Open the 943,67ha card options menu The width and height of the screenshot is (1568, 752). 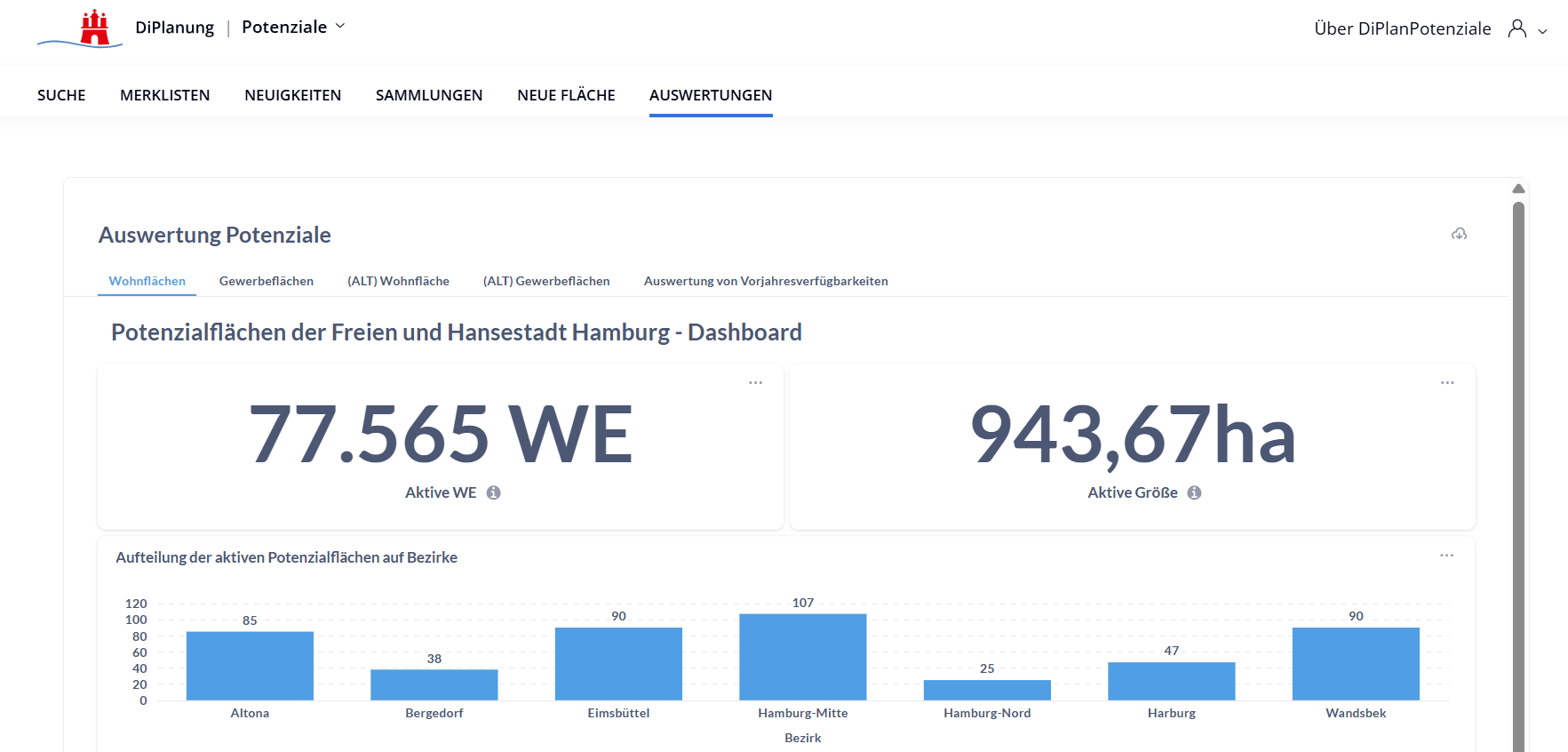(x=1447, y=382)
